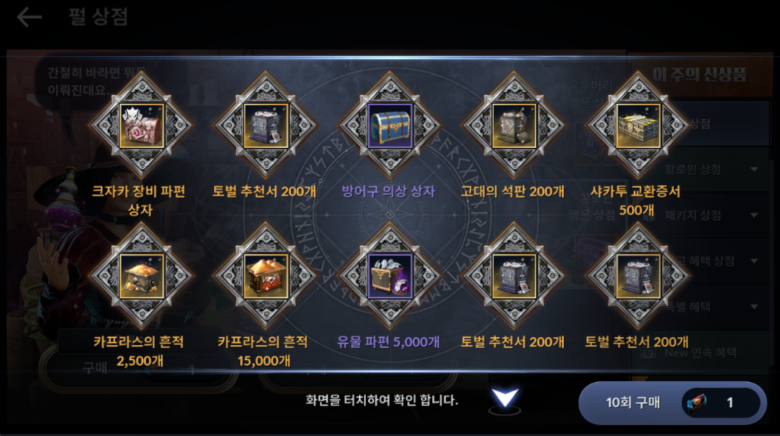Tap the 화면을 터치하여 확인 합니다 prompt
780x436 pixels.
382,400
